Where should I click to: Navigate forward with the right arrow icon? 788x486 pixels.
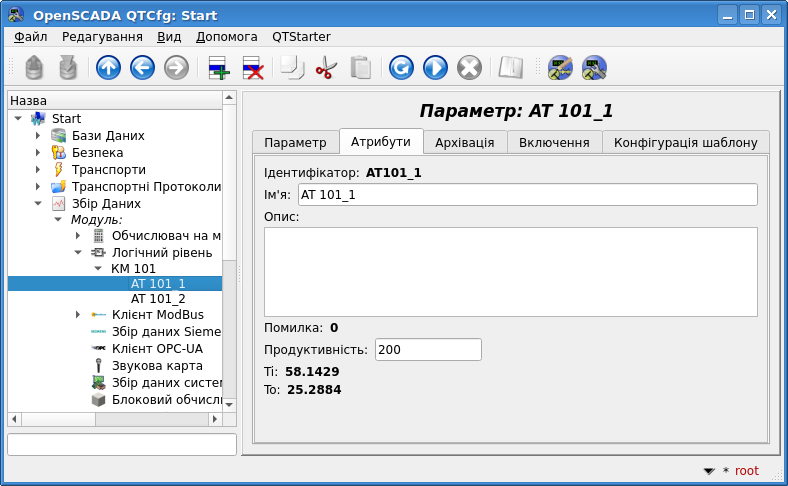[176, 67]
